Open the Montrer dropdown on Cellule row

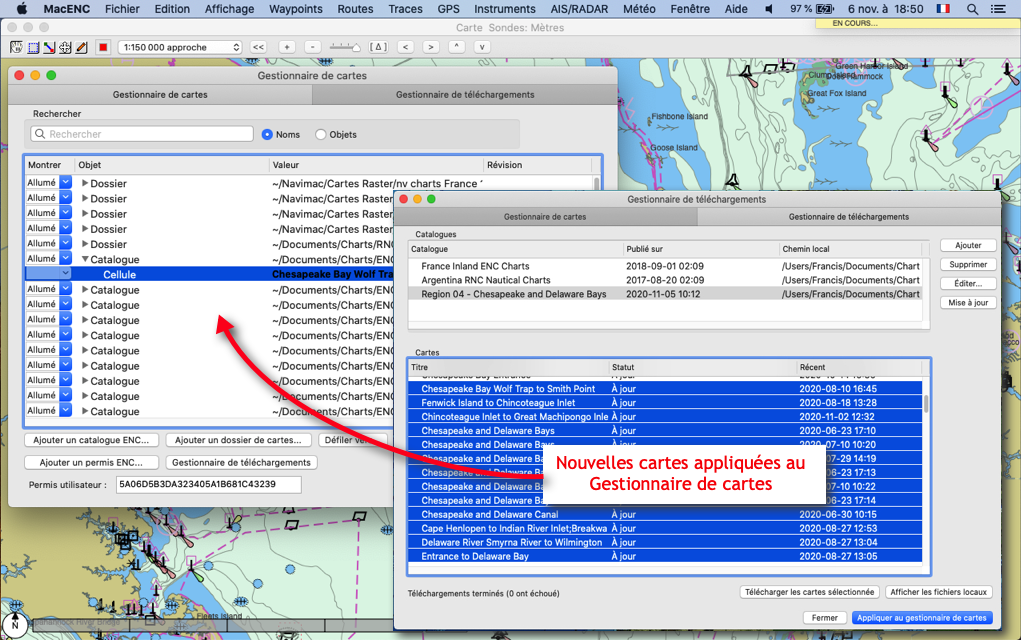(x=66, y=273)
